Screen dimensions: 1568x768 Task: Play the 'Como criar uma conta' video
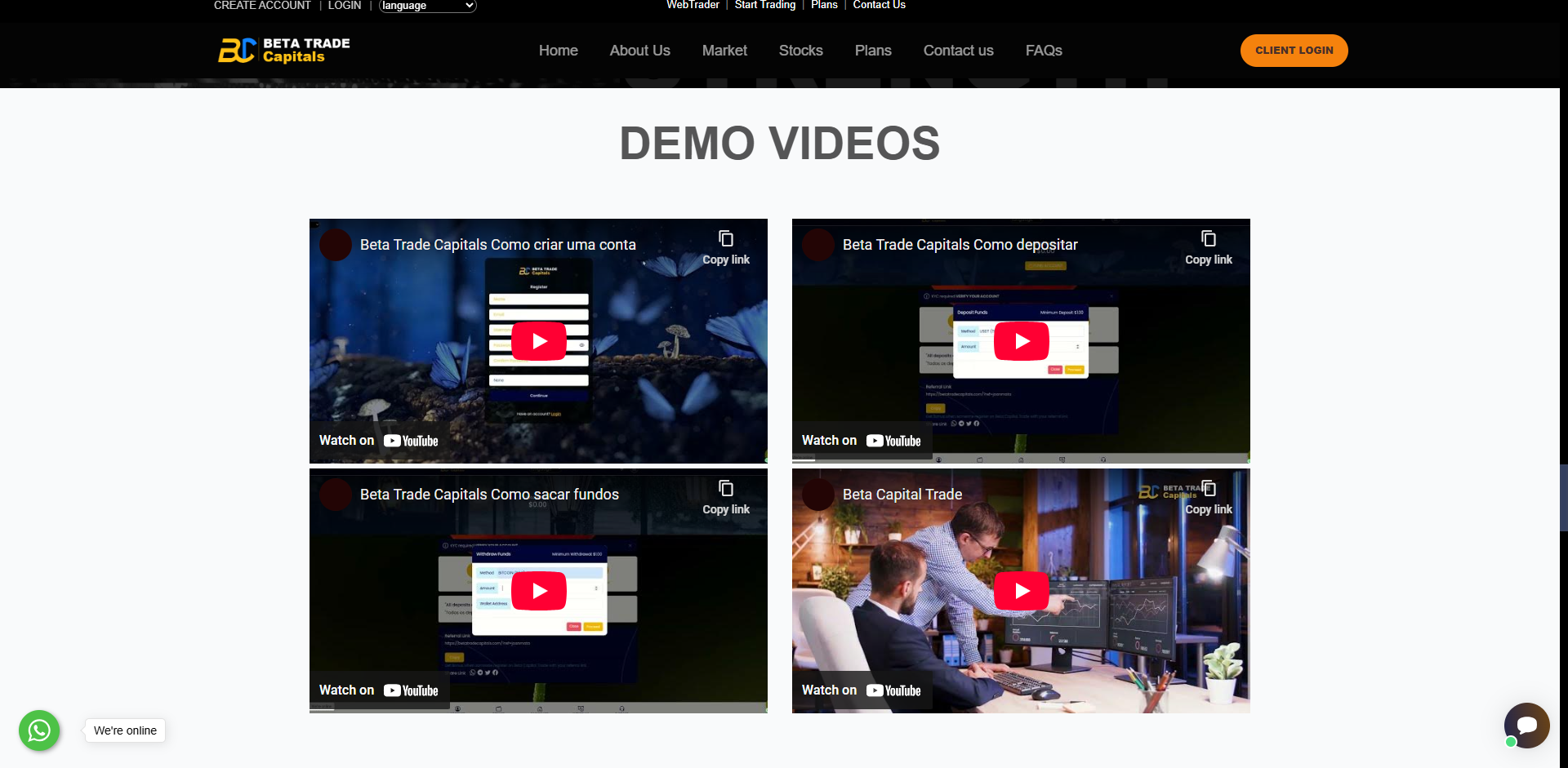click(x=539, y=341)
